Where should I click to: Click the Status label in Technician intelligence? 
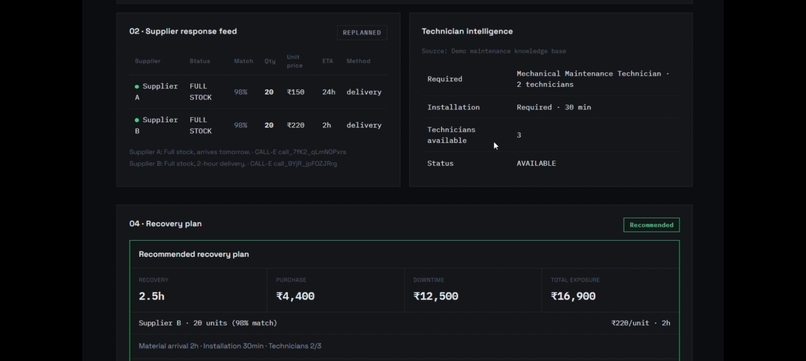440,163
